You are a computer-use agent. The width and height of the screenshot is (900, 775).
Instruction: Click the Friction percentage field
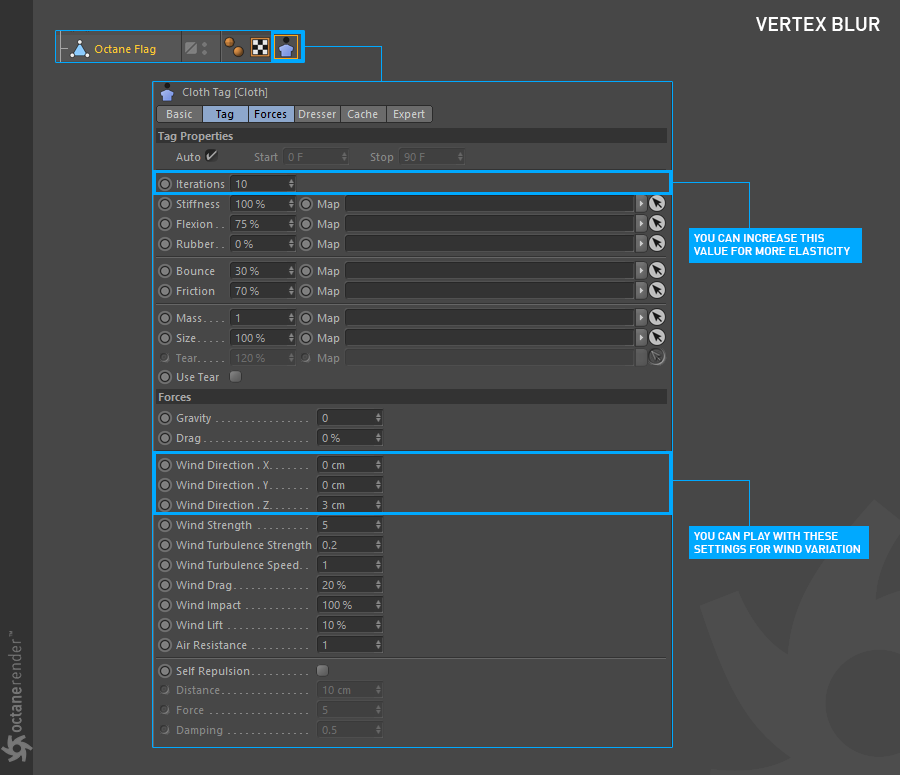click(x=262, y=291)
